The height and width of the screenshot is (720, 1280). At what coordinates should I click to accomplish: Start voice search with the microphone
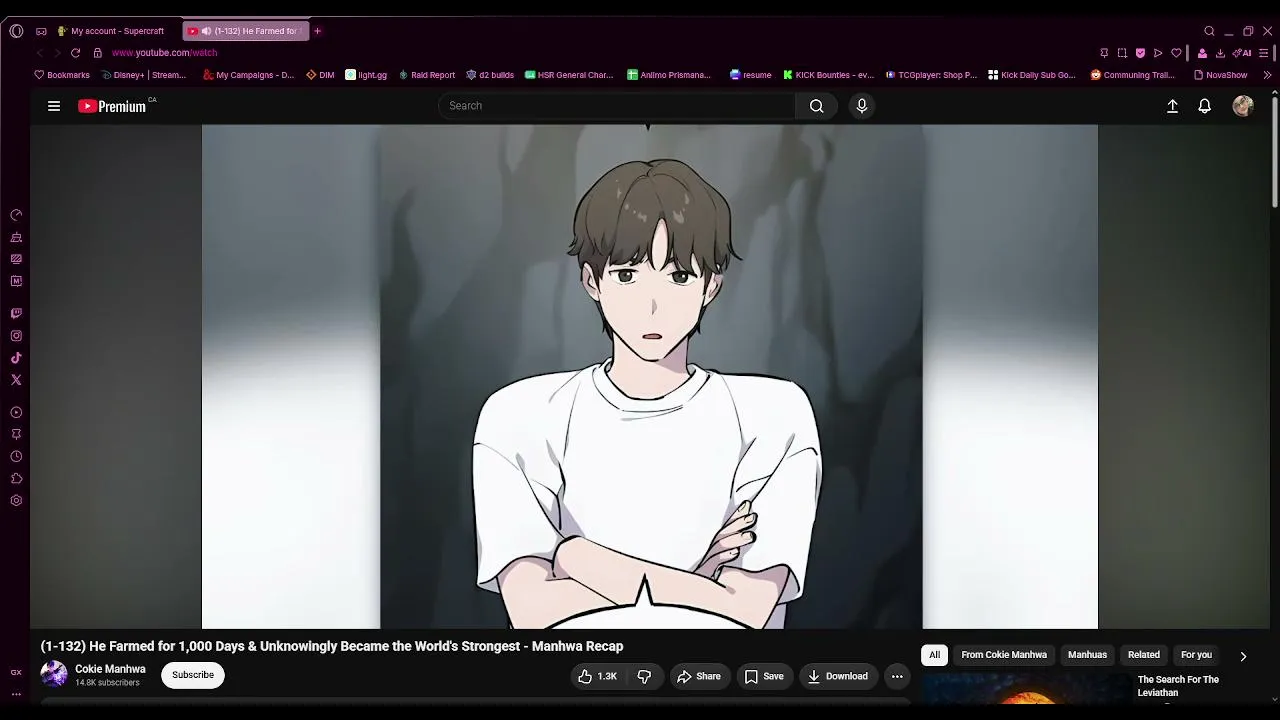click(x=862, y=106)
